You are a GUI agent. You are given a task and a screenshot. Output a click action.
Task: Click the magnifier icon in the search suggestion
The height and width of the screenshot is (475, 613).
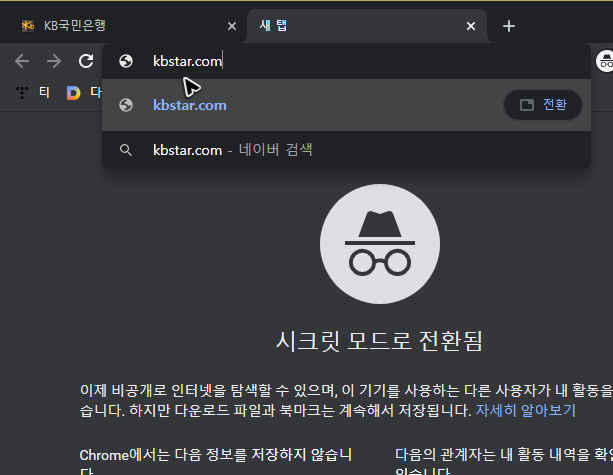[125, 150]
